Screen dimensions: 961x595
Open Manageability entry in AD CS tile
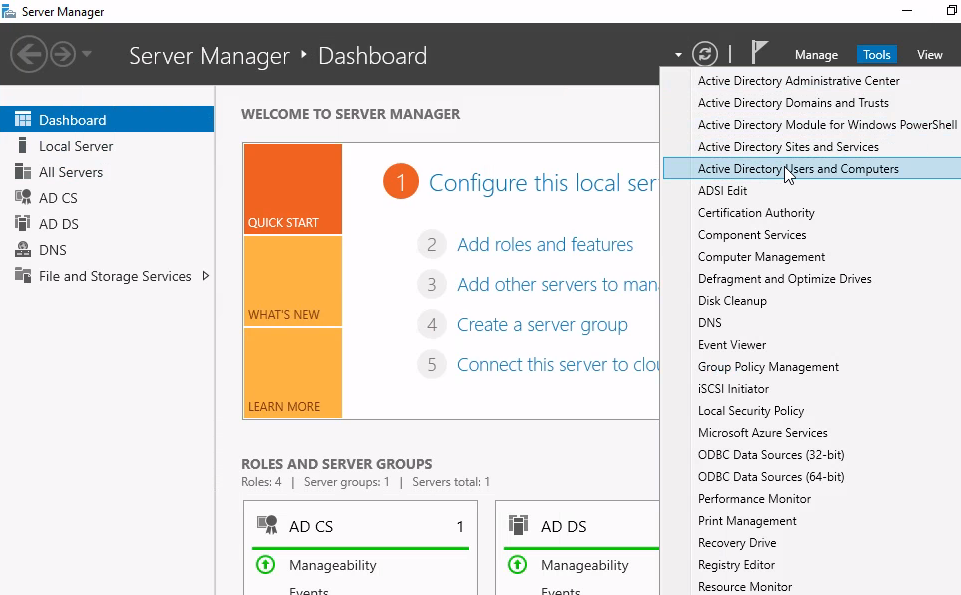(x=333, y=565)
